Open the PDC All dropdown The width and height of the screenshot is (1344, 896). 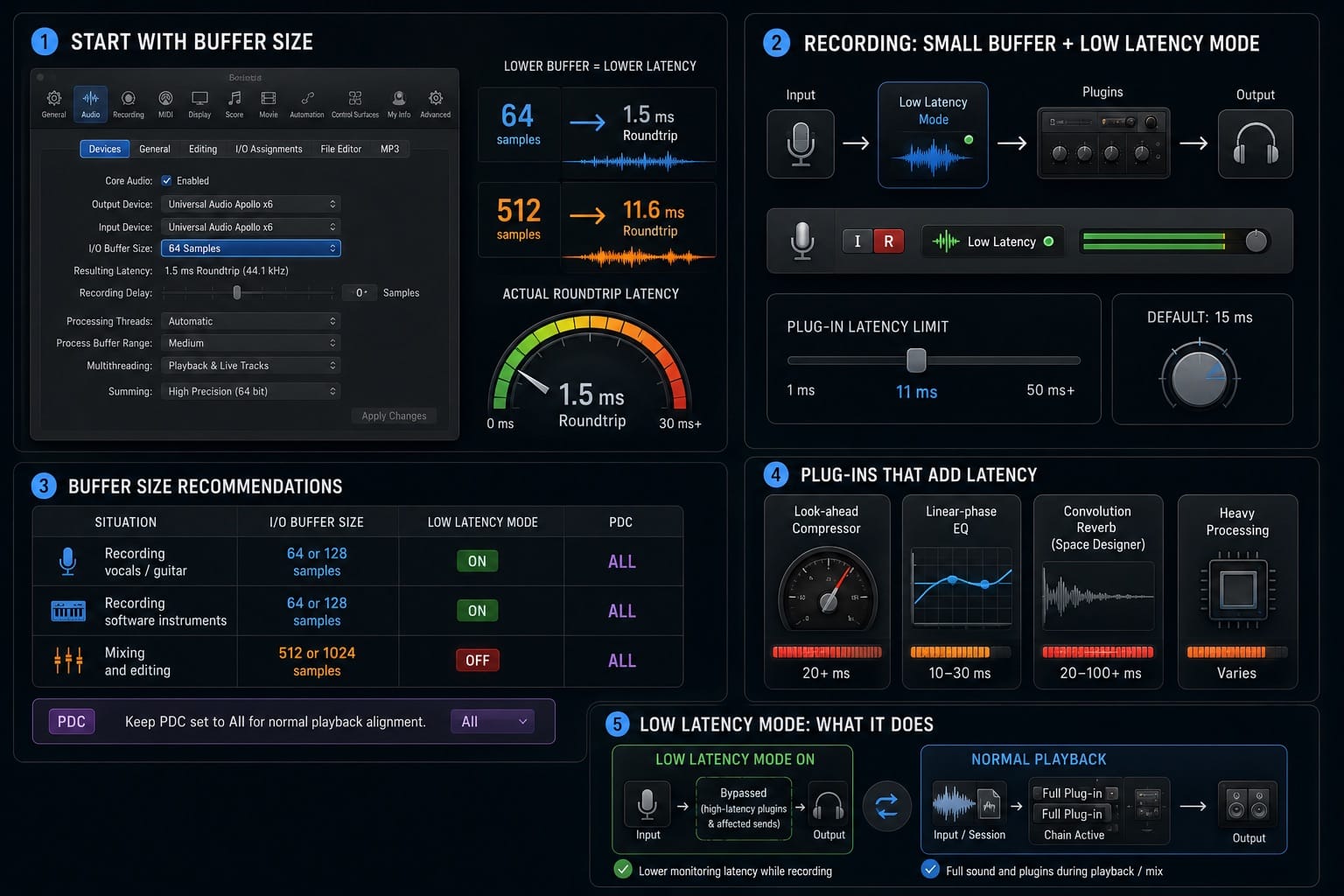[492, 722]
